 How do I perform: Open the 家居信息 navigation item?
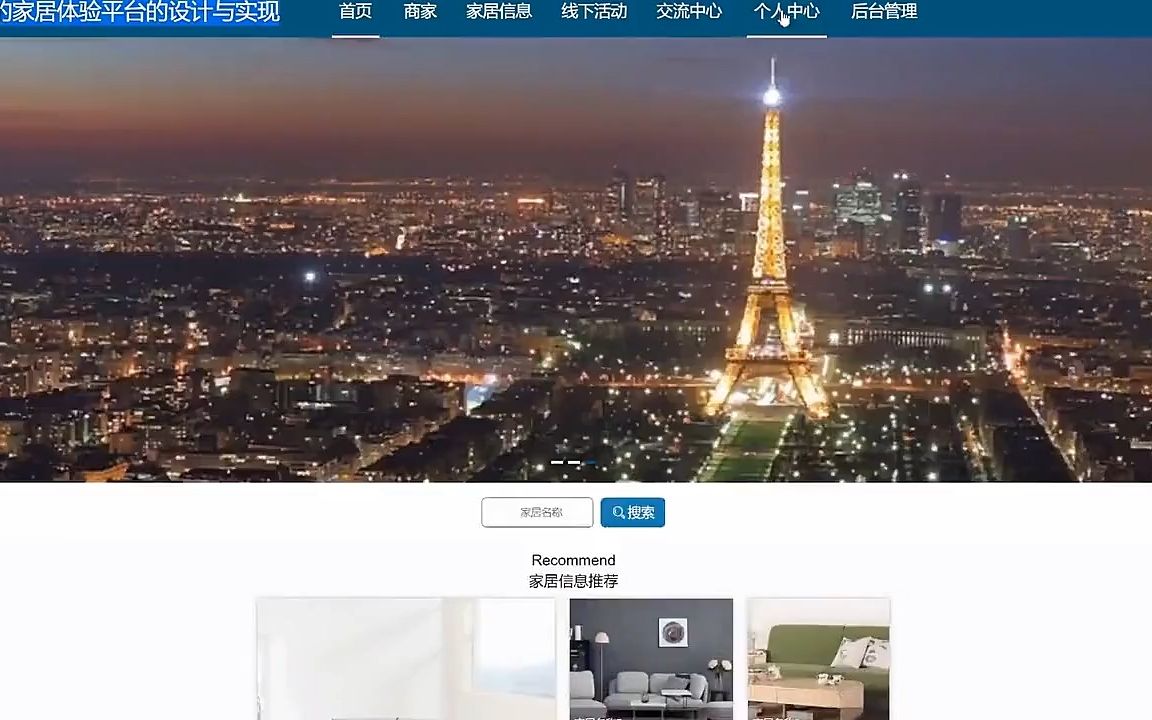[499, 12]
